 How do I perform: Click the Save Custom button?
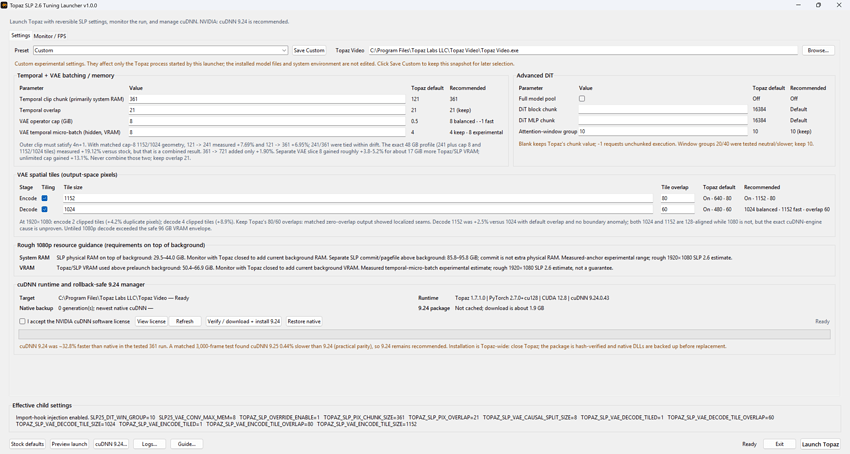click(x=309, y=50)
